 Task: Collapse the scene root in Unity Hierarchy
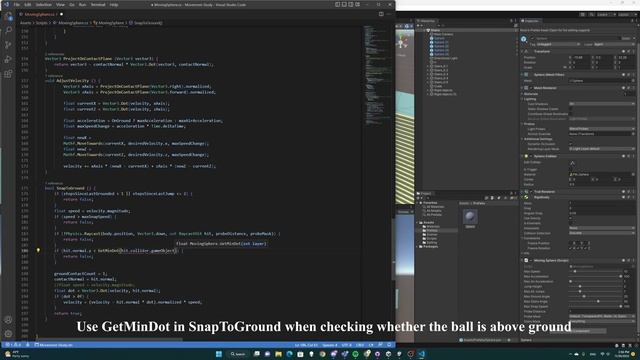[x=423, y=30]
